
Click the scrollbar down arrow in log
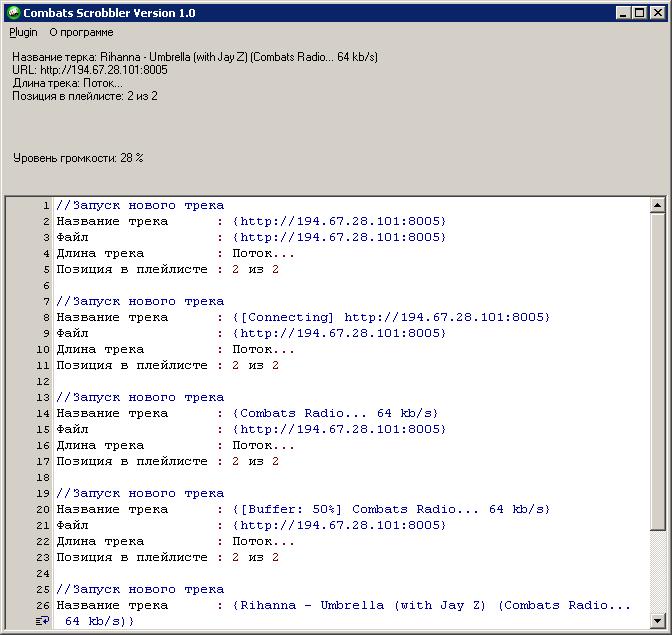pos(657,620)
